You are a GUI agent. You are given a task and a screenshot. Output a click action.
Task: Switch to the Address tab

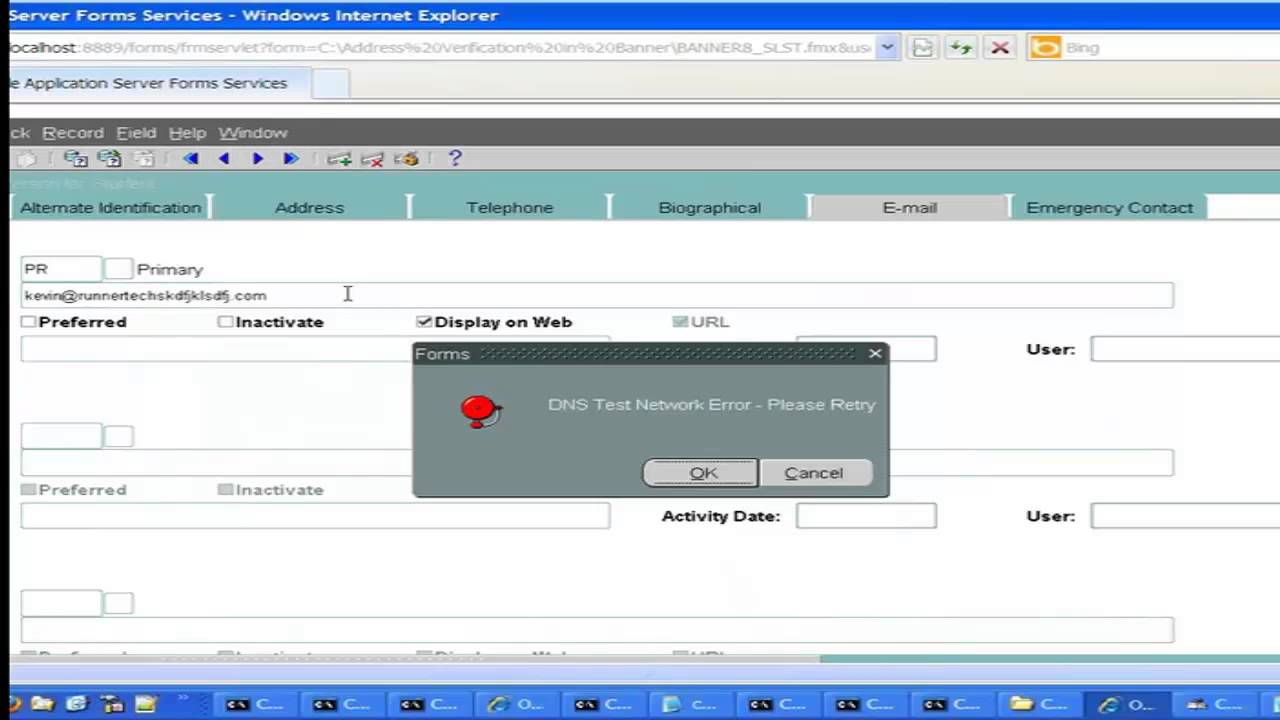[x=309, y=207]
